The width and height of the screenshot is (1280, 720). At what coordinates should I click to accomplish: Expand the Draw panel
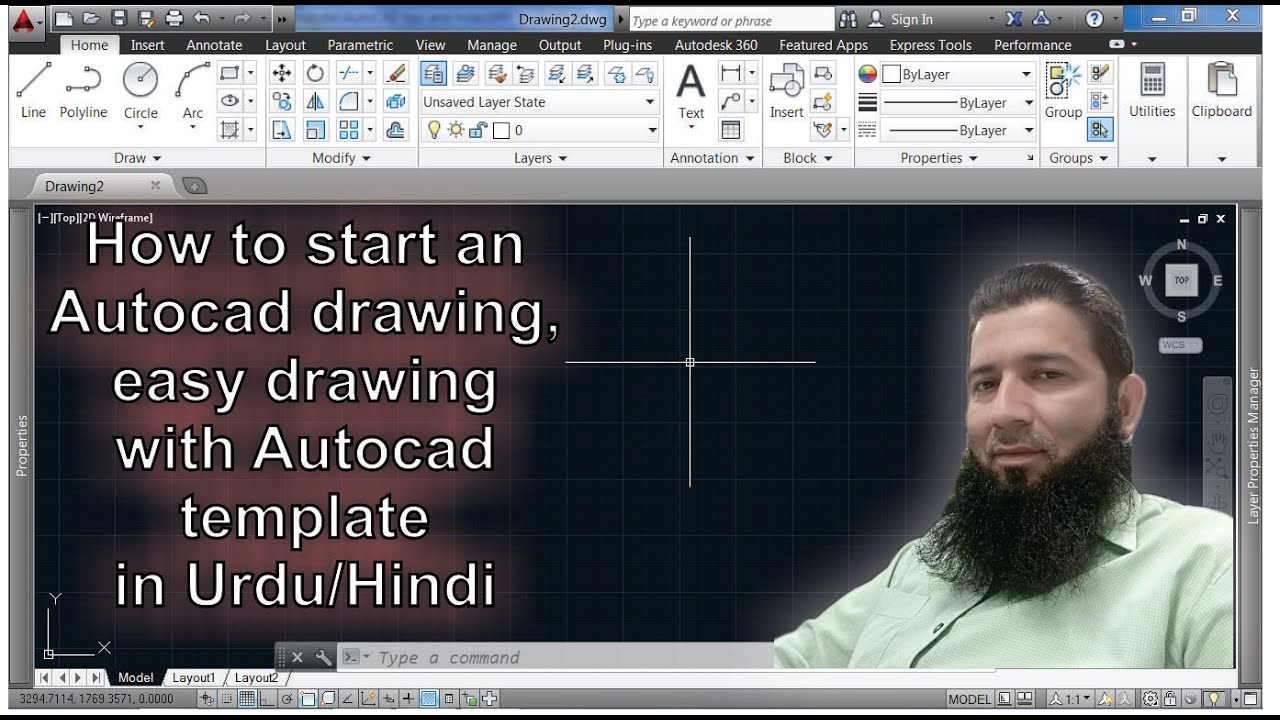138,158
